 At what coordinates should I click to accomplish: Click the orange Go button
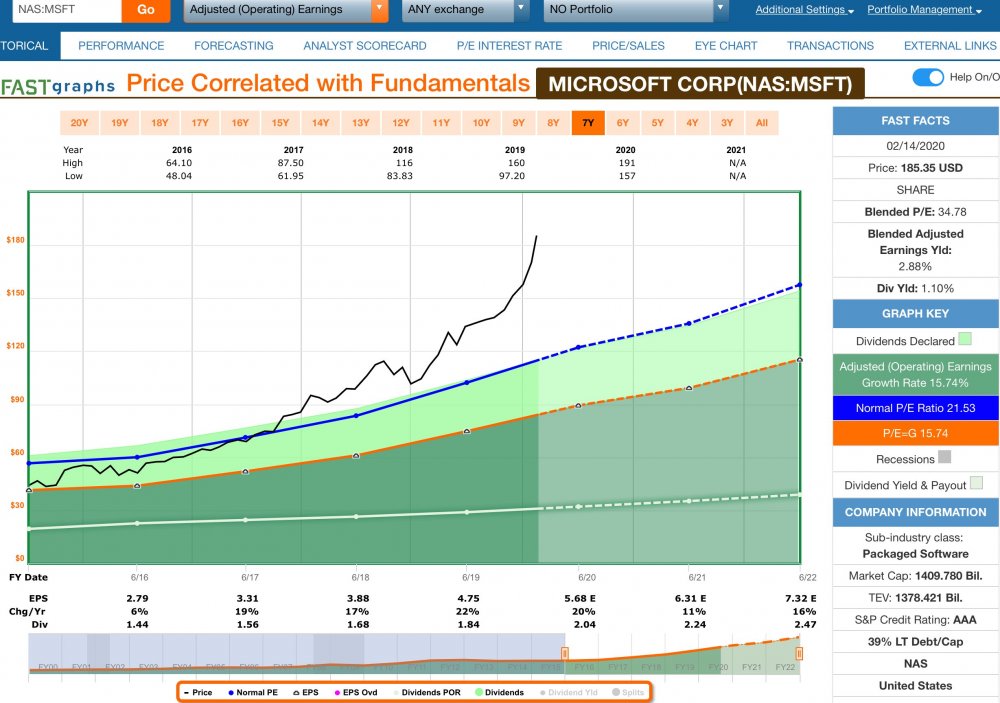pyautogui.click(x=145, y=10)
